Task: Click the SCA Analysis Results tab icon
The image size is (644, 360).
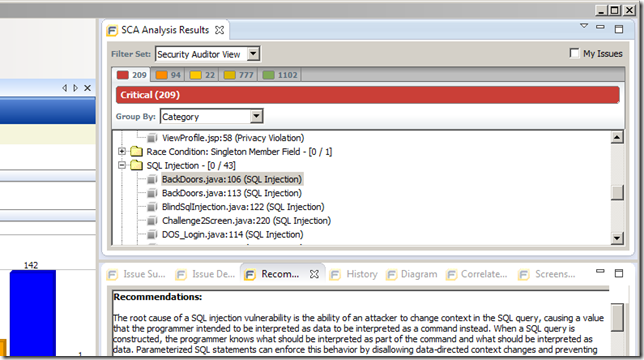Action: point(112,30)
